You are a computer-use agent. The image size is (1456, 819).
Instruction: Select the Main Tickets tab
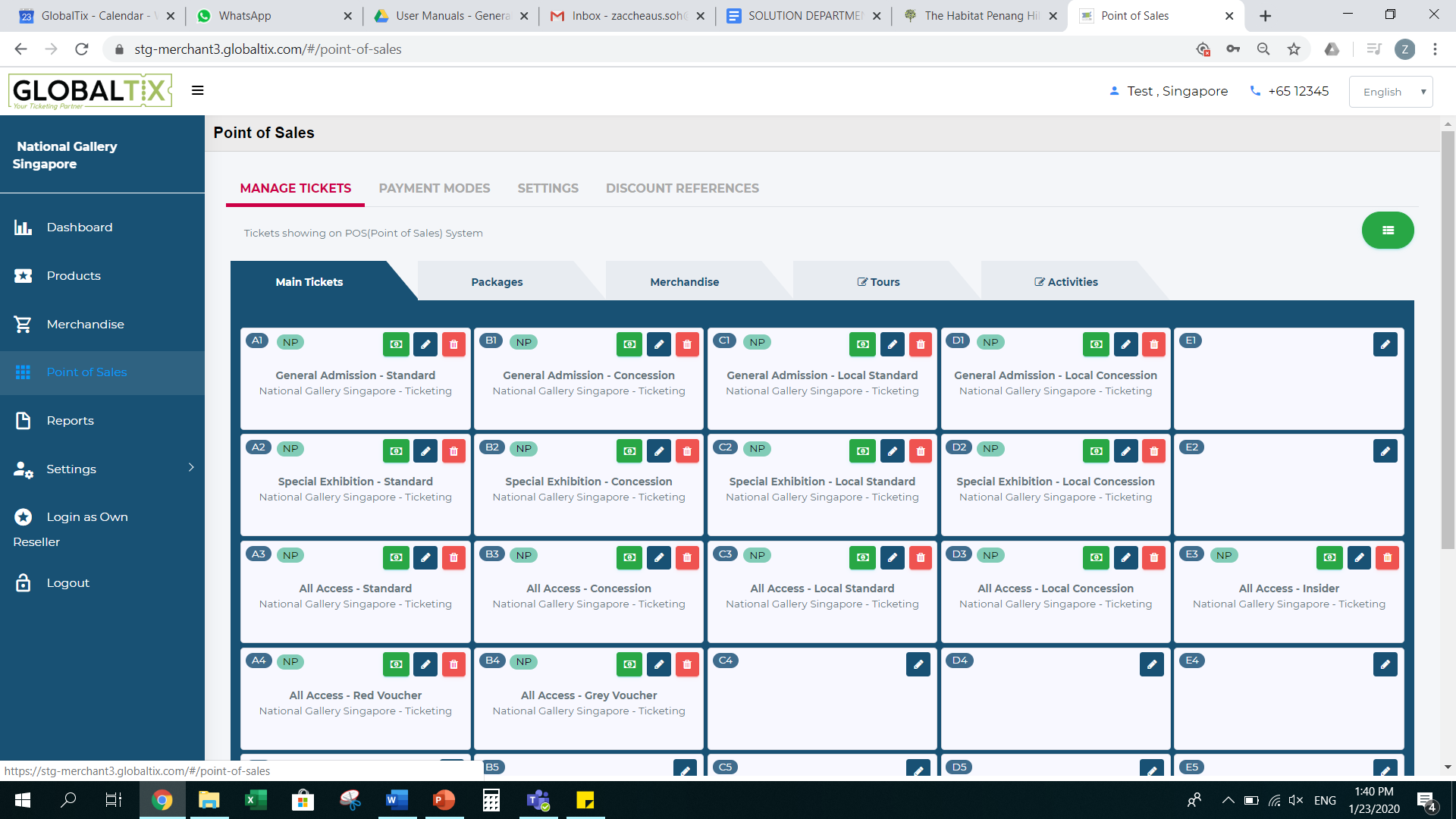click(309, 282)
